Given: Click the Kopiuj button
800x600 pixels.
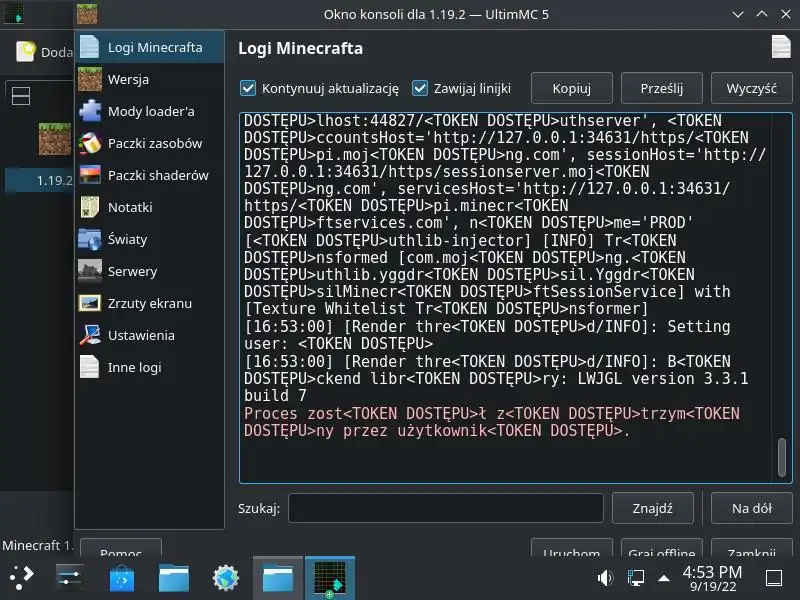Looking at the screenshot, I should [571, 88].
